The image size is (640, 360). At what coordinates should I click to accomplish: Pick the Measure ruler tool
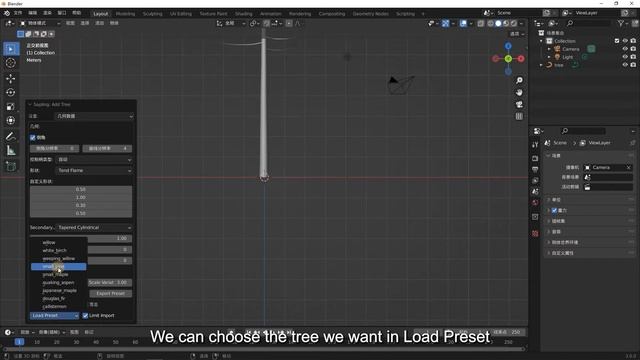point(11,151)
